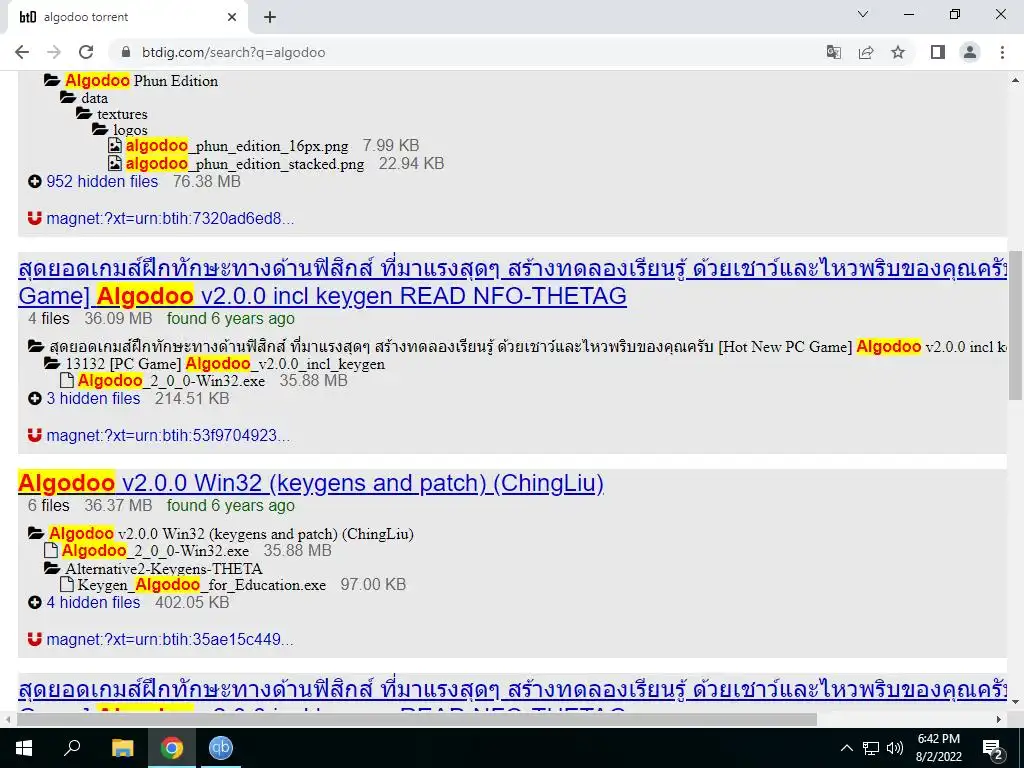The image size is (1024, 768).
Task: Toggle the Chrome side panel
Action: (938, 52)
